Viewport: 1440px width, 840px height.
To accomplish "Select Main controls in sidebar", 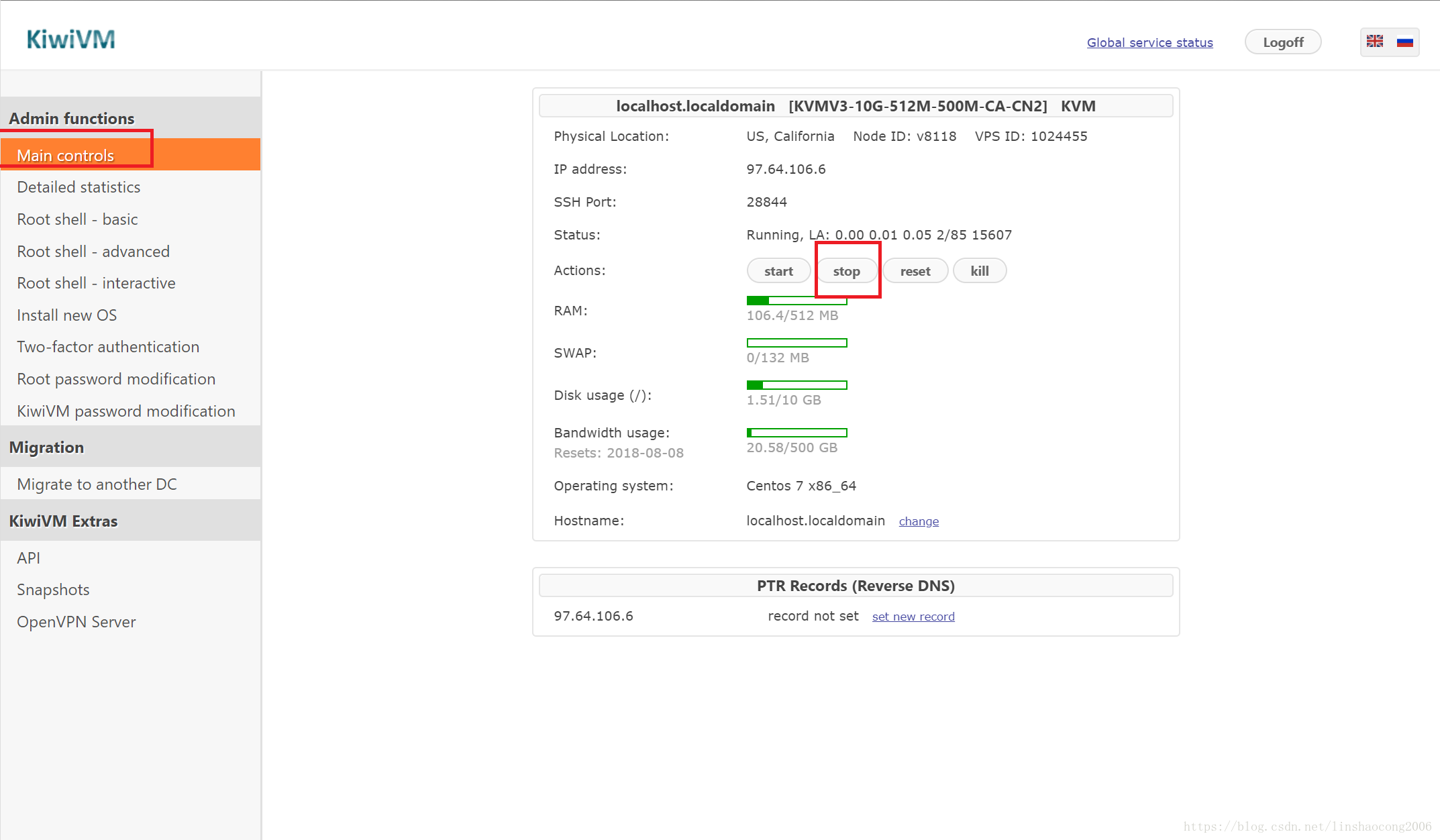I will (x=66, y=155).
